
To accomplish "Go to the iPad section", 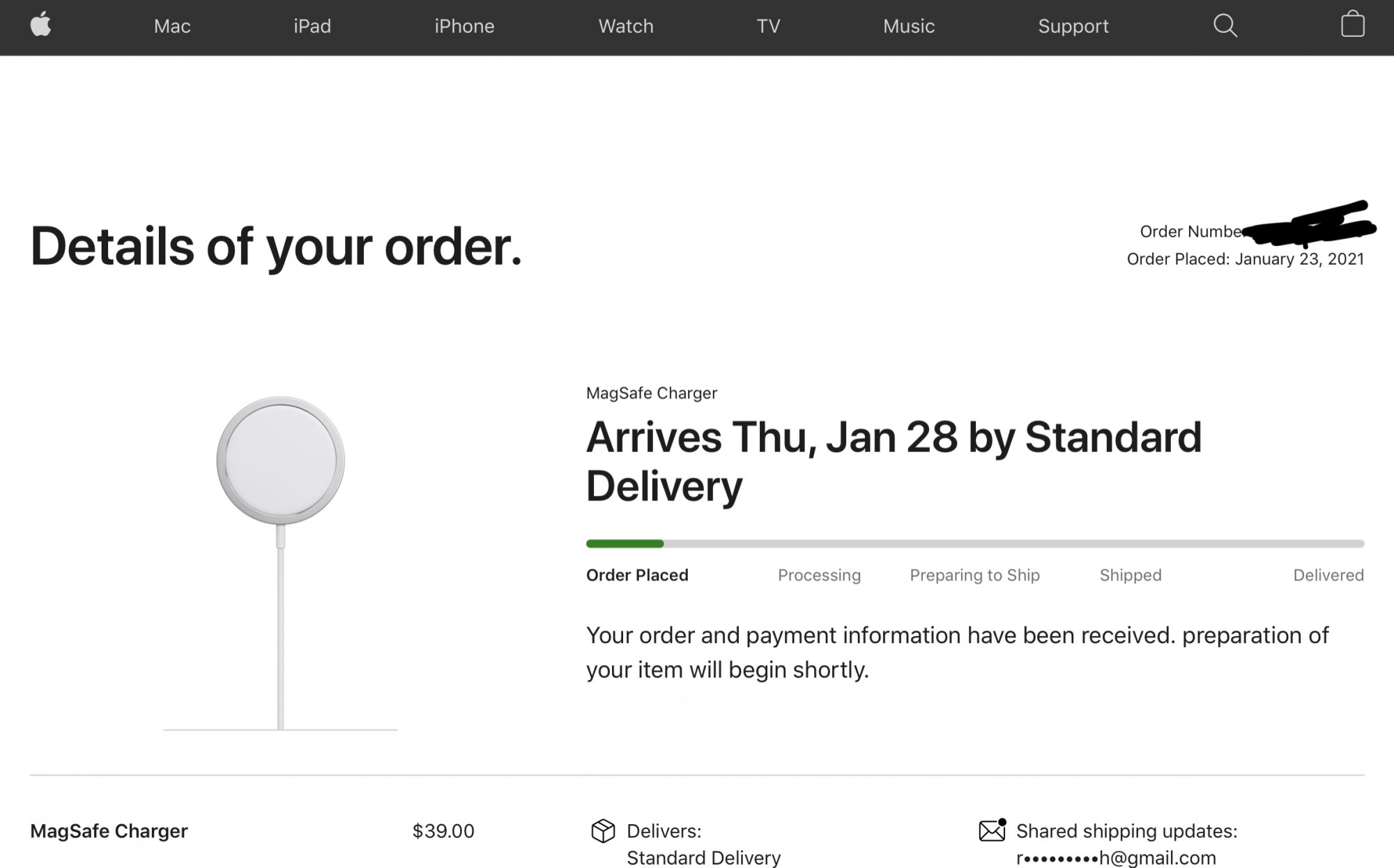I will 312,26.
